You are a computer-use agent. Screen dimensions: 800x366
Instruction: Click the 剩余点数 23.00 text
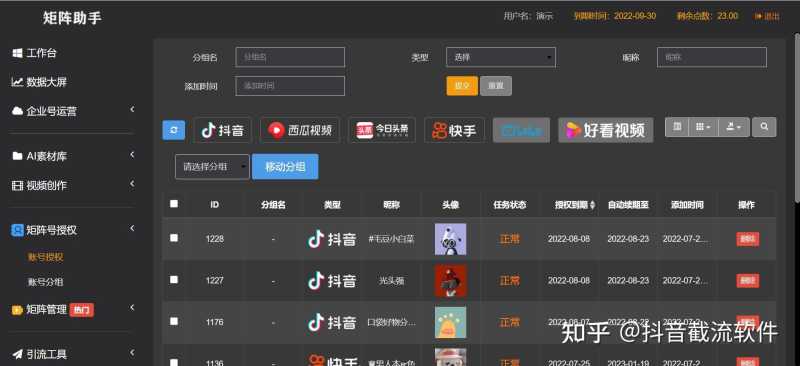(707, 16)
